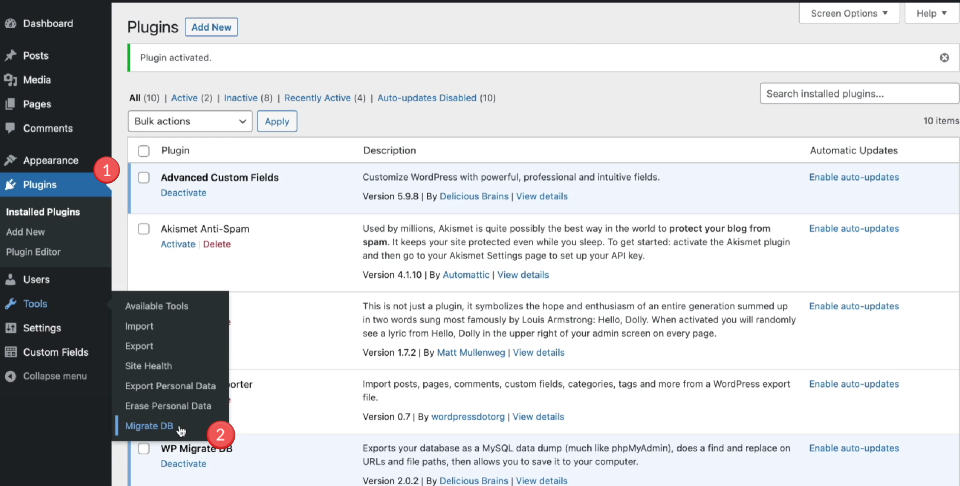The width and height of the screenshot is (960, 486).
Task: Open the Bulk actions dropdown
Action: coord(190,121)
